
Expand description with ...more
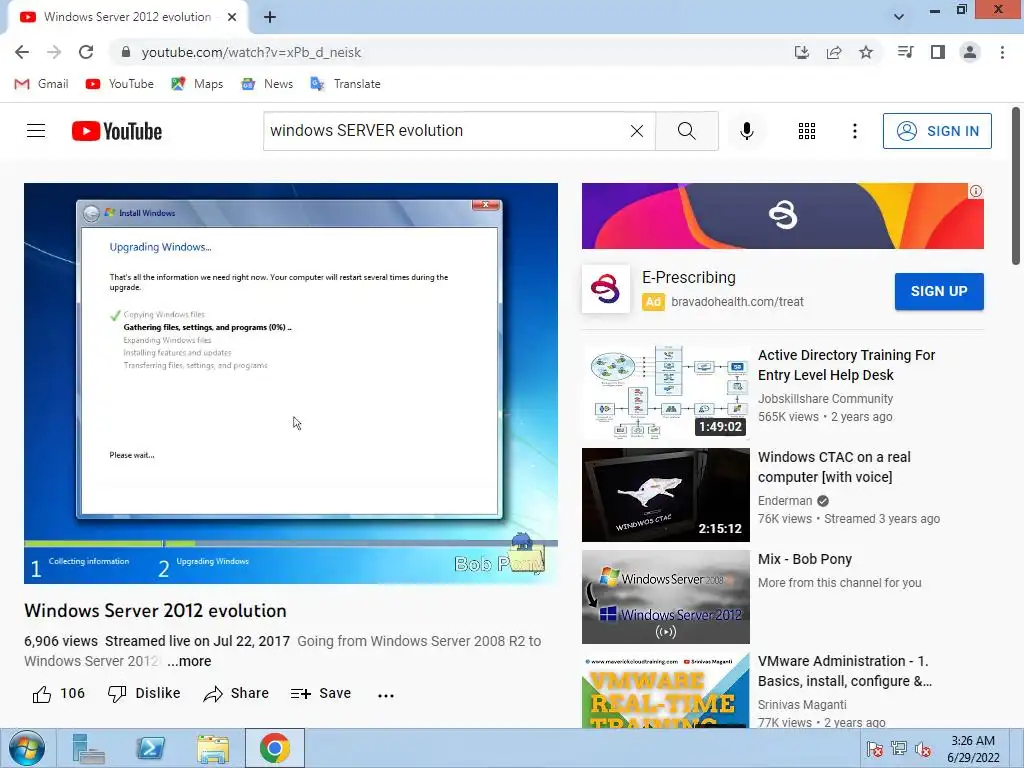189,661
